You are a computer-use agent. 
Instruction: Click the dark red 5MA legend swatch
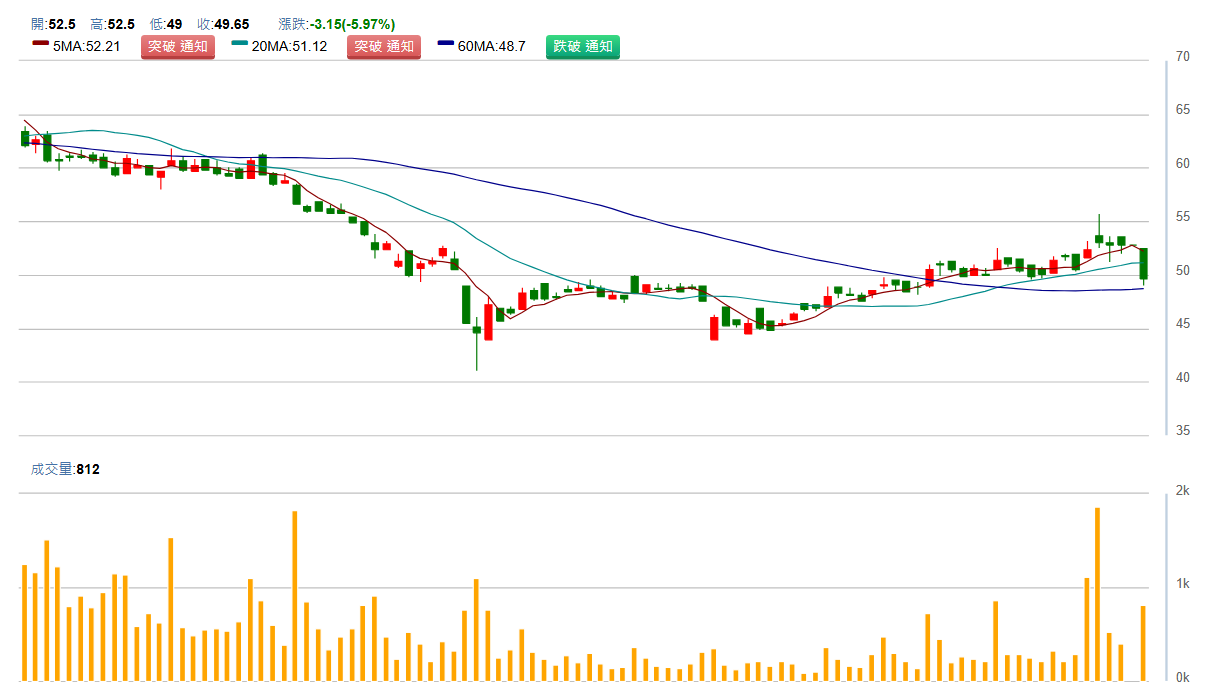coord(40,44)
